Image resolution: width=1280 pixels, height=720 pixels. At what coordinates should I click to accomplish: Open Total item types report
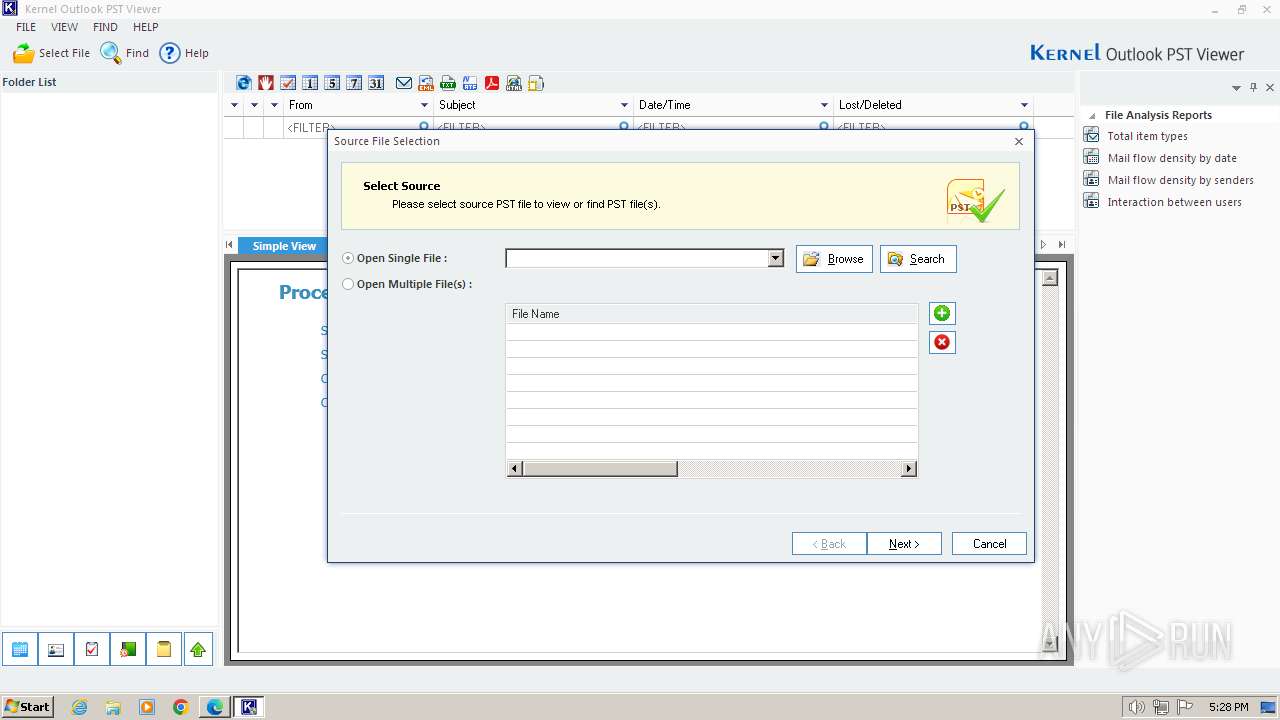point(1147,136)
